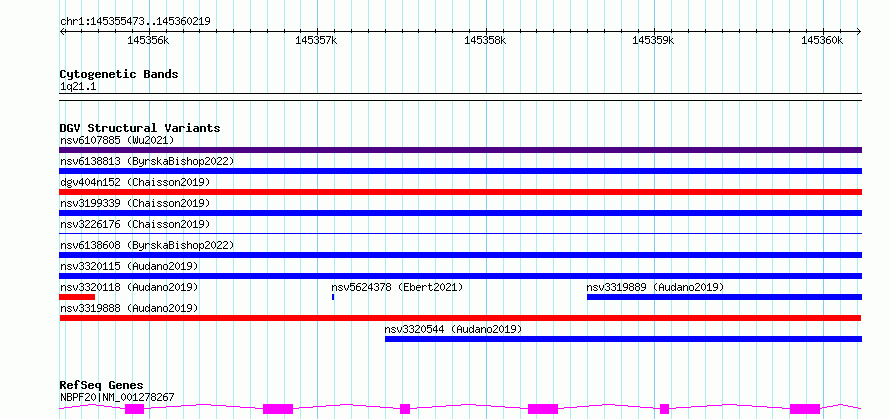The height and width of the screenshot is (419, 890).
Task: Click the left arrow of the ruler
Action: pyautogui.click(x=62, y=31)
